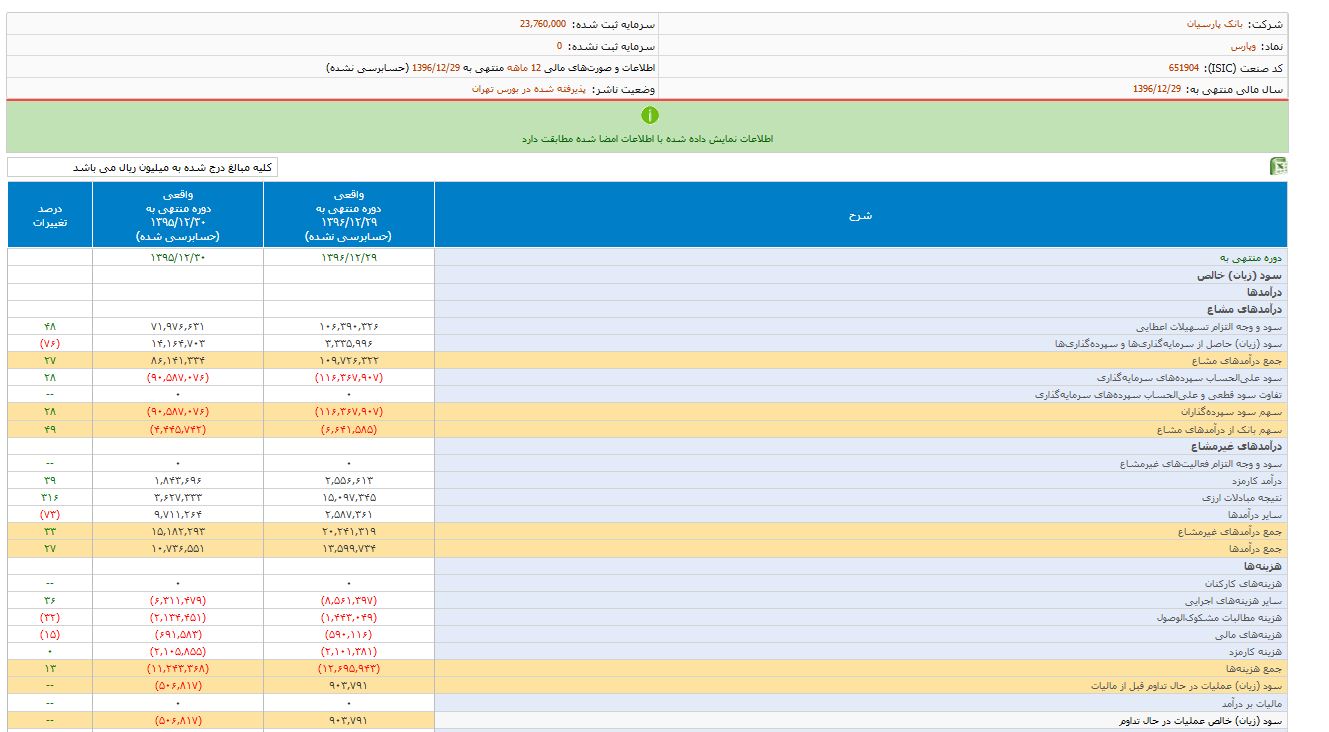The image size is (1329, 732).
Task: Select row سود و وجه التزام فعالیت‌های غیرمشاع
Action: [647, 464]
